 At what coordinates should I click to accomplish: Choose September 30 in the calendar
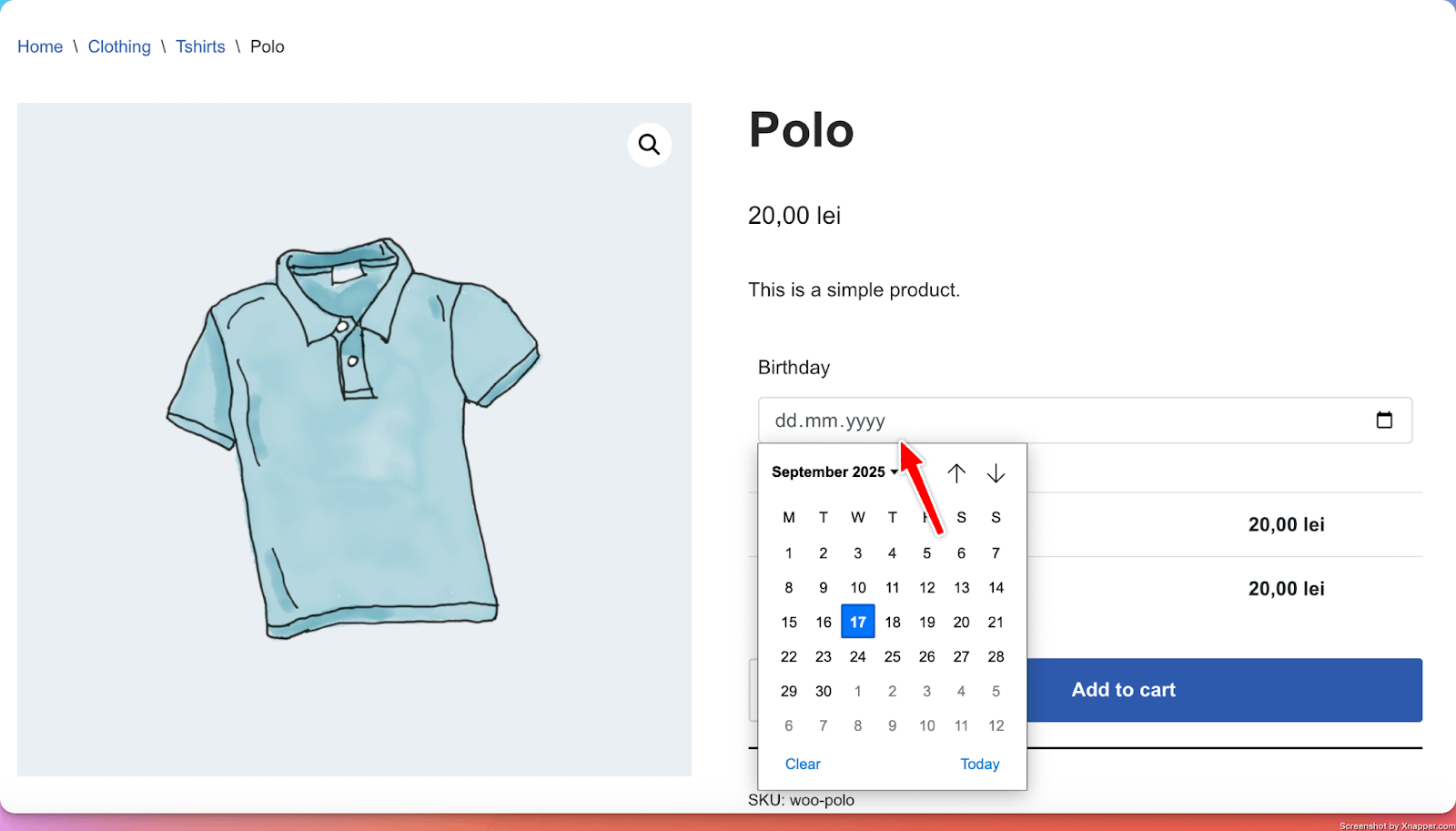click(824, 691)
